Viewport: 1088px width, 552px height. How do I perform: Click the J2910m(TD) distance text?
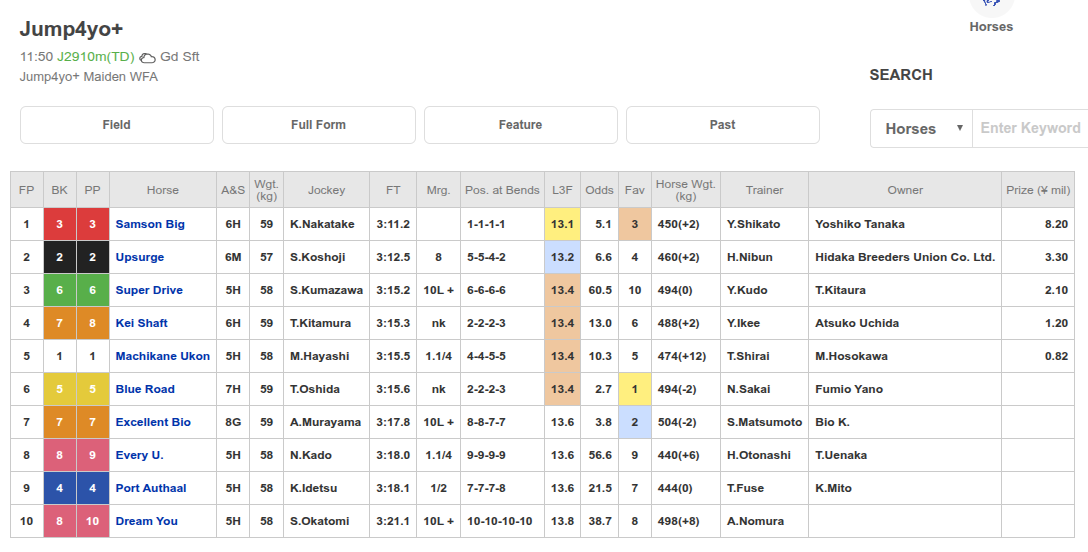[x=96, y=57]
